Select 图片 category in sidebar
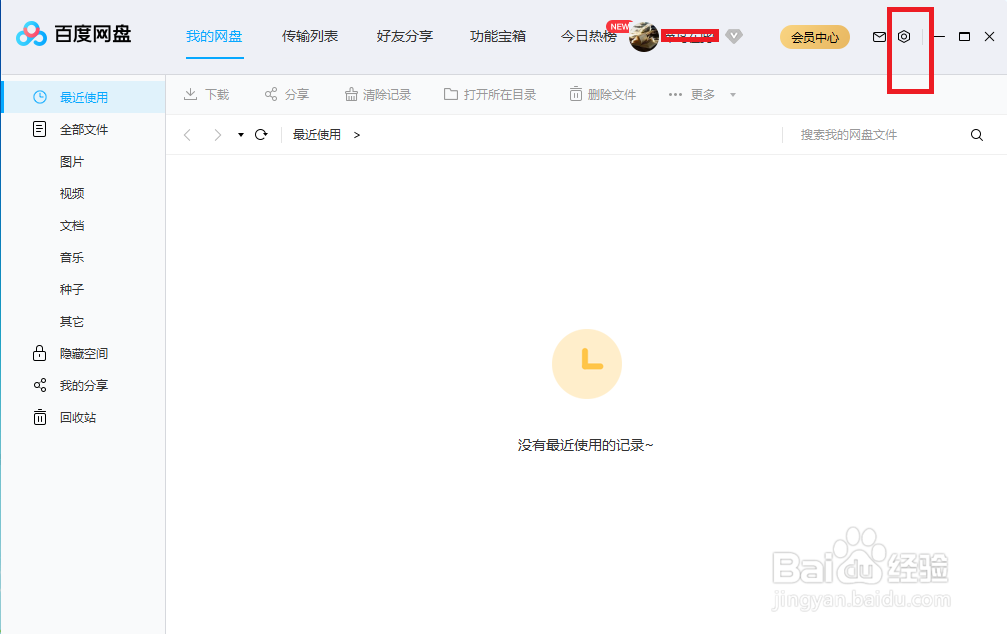Screen dimensions: 1007x634 point(72,162)
